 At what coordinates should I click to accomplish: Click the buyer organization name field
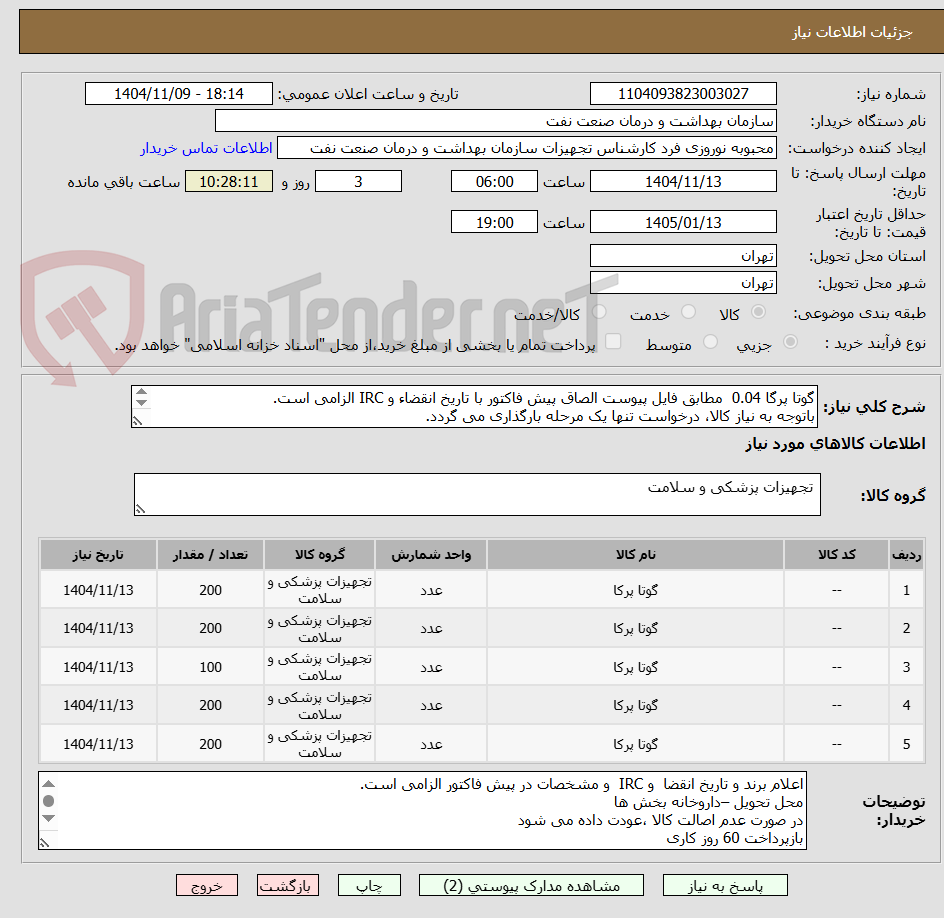coord(495,121)
